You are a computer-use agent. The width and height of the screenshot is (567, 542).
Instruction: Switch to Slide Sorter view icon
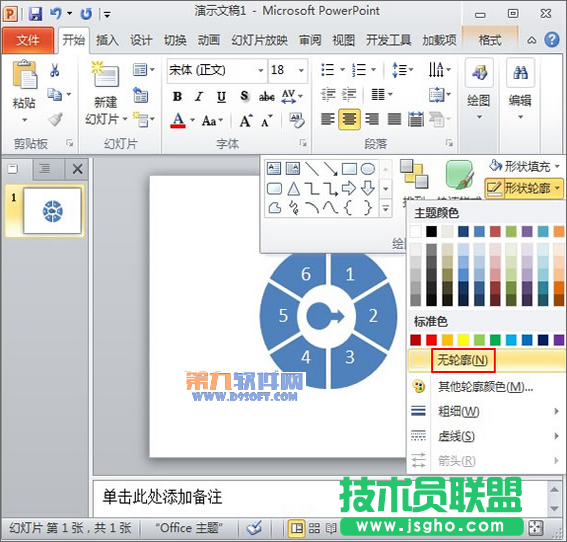coord(314,529)
